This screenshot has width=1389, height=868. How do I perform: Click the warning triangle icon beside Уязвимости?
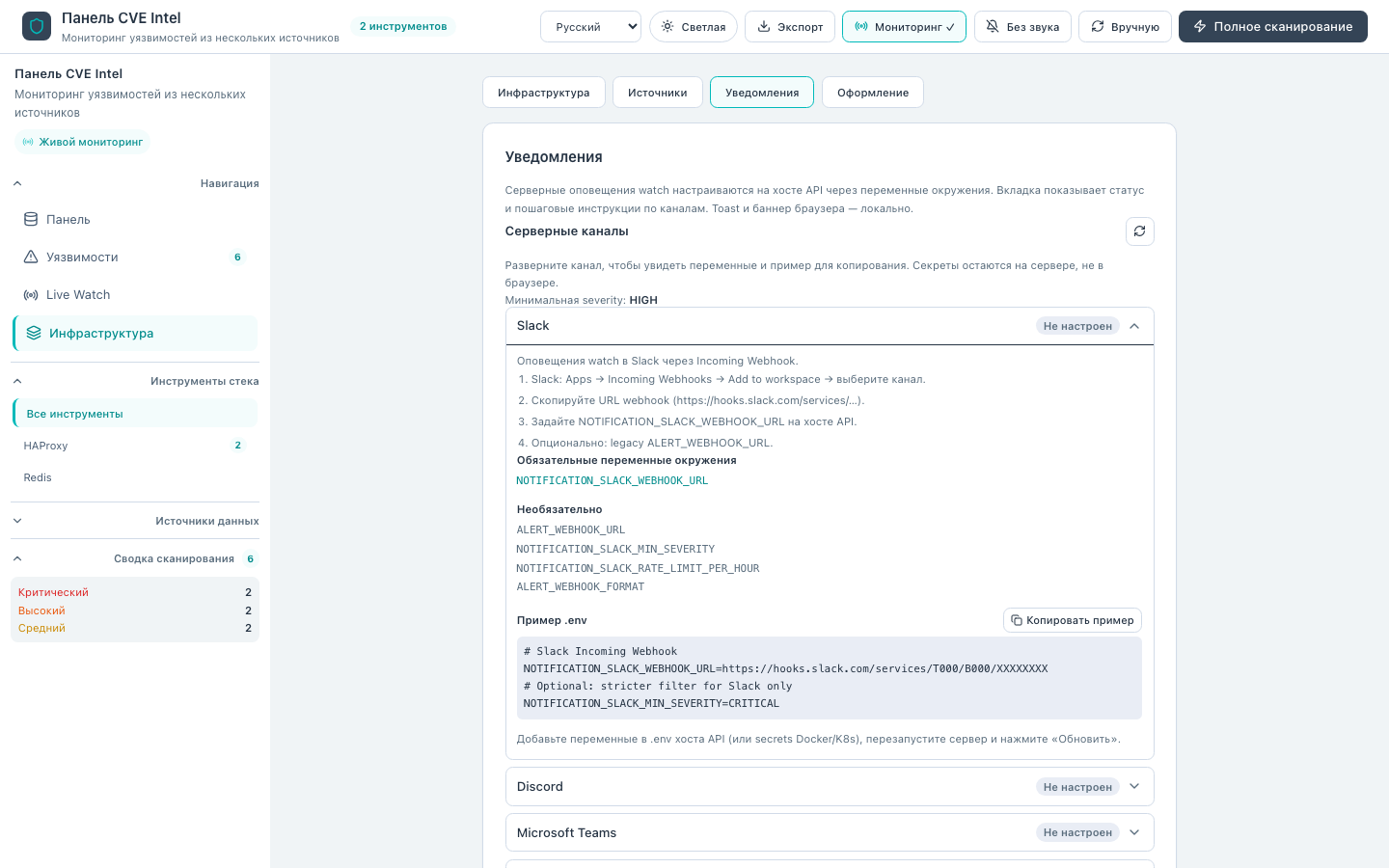[x=31, y=257]
